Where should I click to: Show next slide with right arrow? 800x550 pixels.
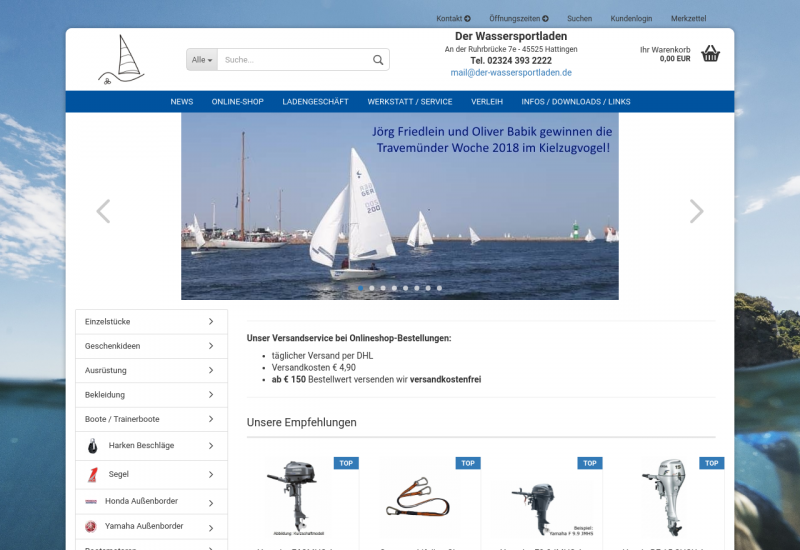pos(696,211)
